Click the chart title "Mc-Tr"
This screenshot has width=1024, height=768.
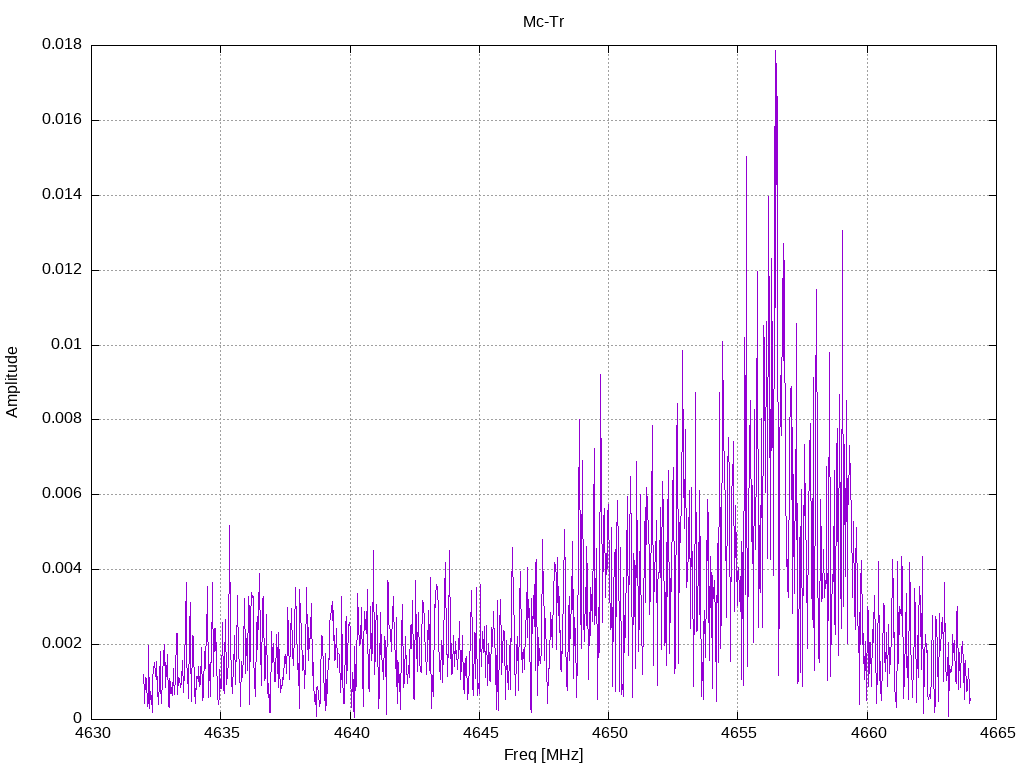coord(543,21)
